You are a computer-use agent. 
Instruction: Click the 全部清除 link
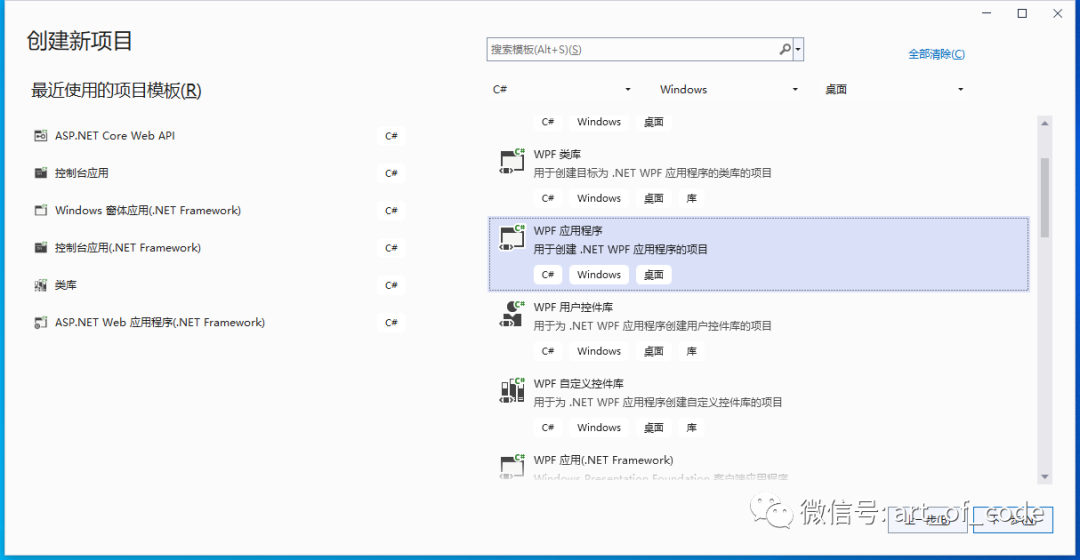click(x=936, y=54)
